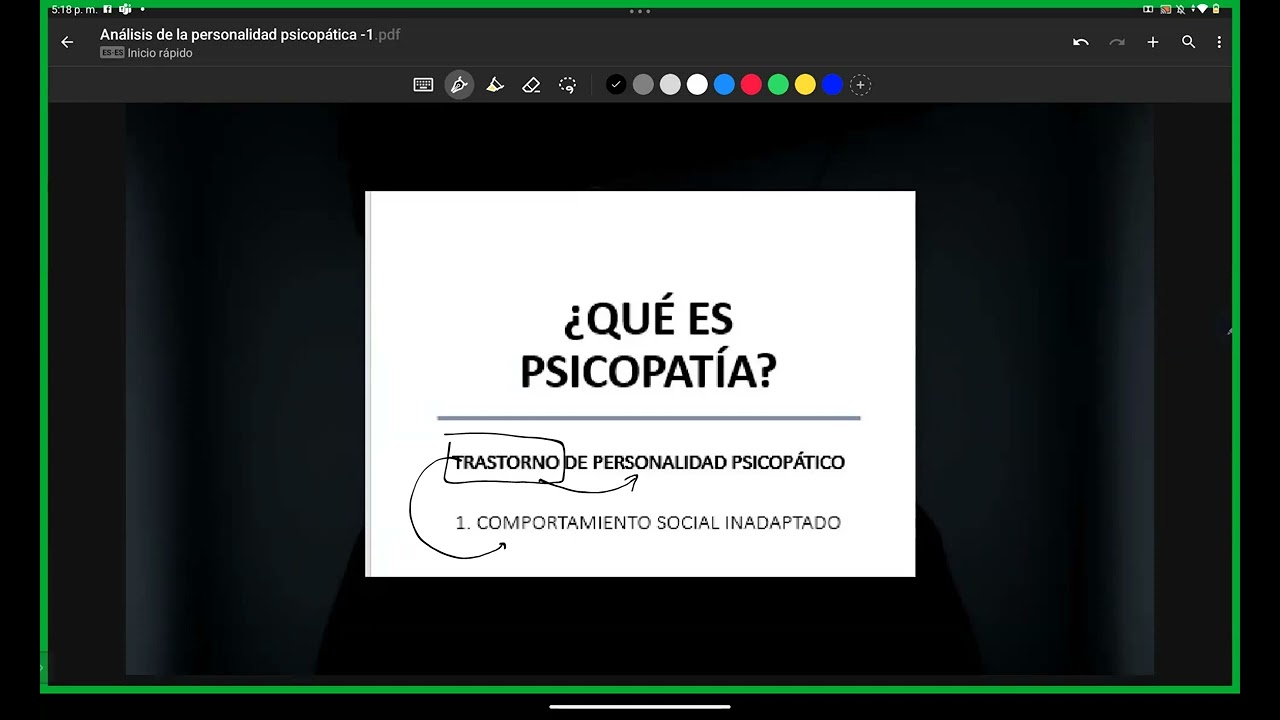1280x720 pixels.
Task: Tap the clock showing 5:18 p. m.
Action: (x=73, y=9)
